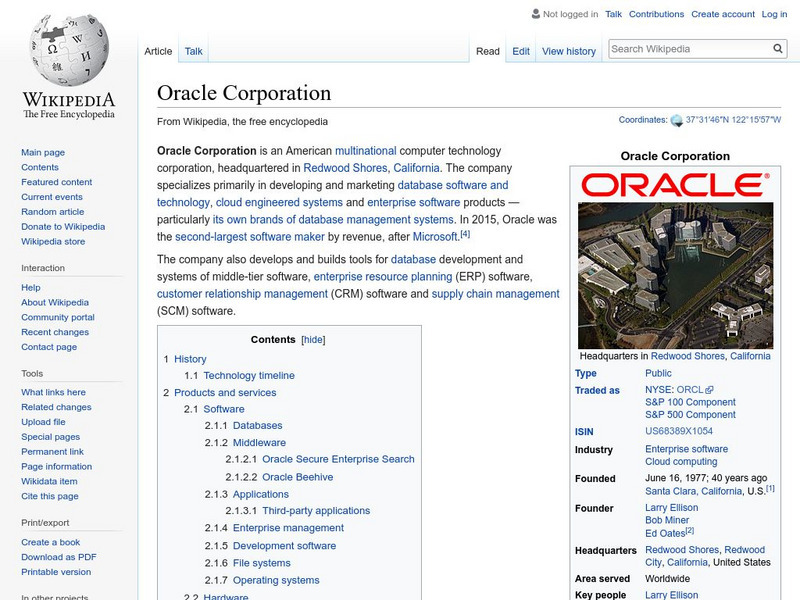Click the external link icon after NYSE: ORCL
The height and width of the screenshot is (600, 800).
coord(707,388)
